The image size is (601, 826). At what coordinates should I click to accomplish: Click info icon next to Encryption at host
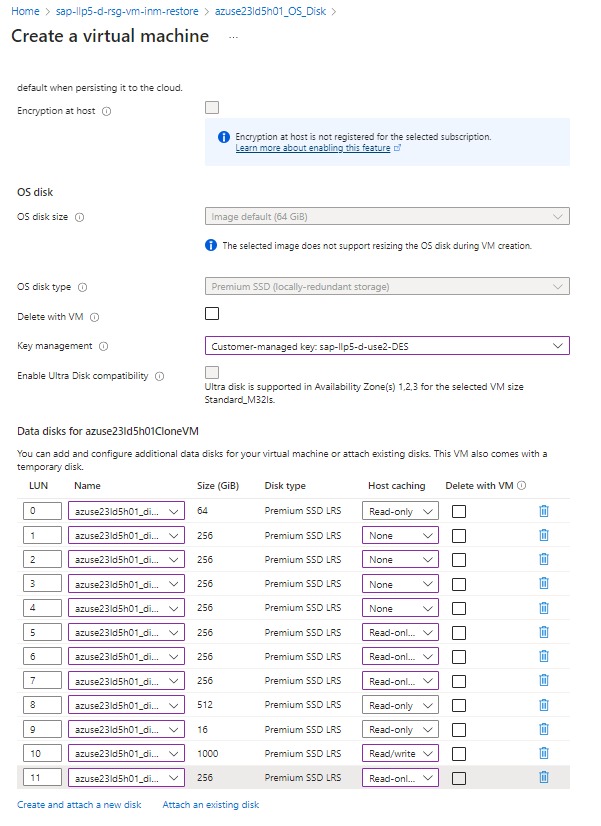[107, 111]
